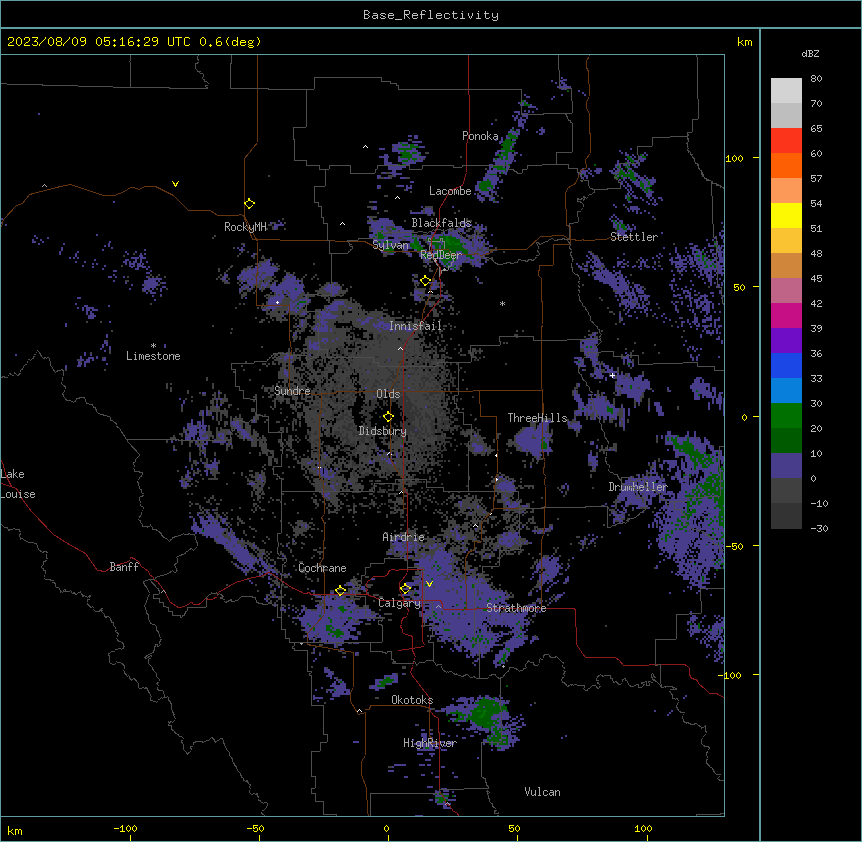
Task: Click the star marker above Limestone
Action: point(153,346)
